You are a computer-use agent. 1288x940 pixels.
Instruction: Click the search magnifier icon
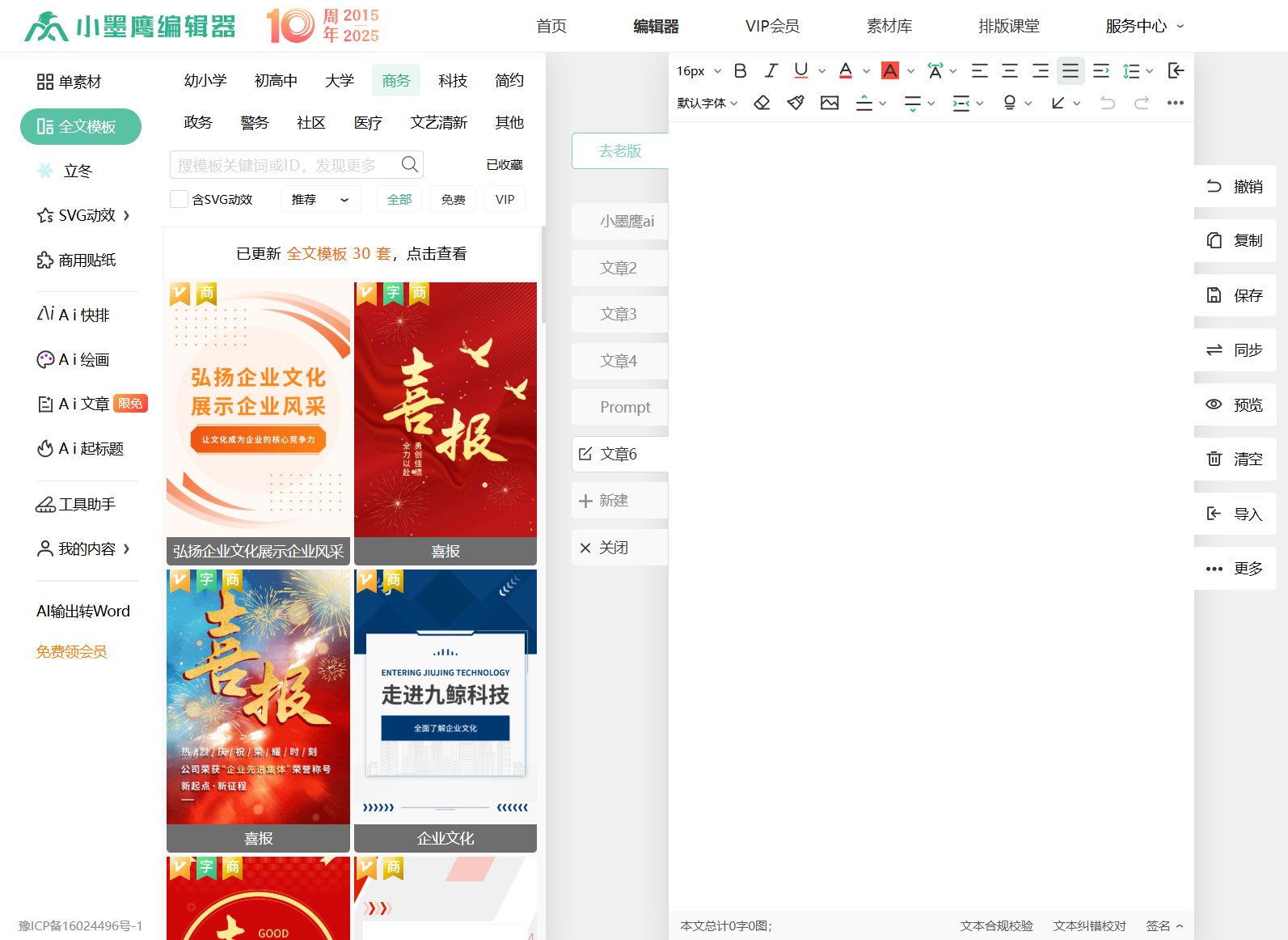coord(410,164)
